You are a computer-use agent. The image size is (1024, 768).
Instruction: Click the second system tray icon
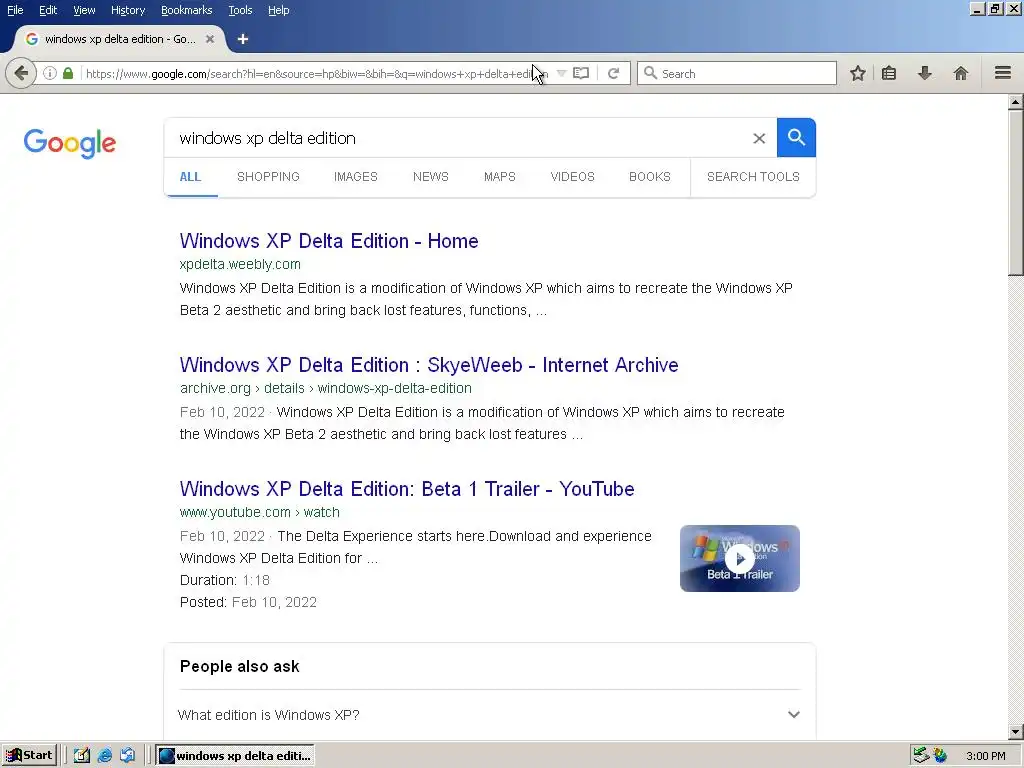coord(940,756)
